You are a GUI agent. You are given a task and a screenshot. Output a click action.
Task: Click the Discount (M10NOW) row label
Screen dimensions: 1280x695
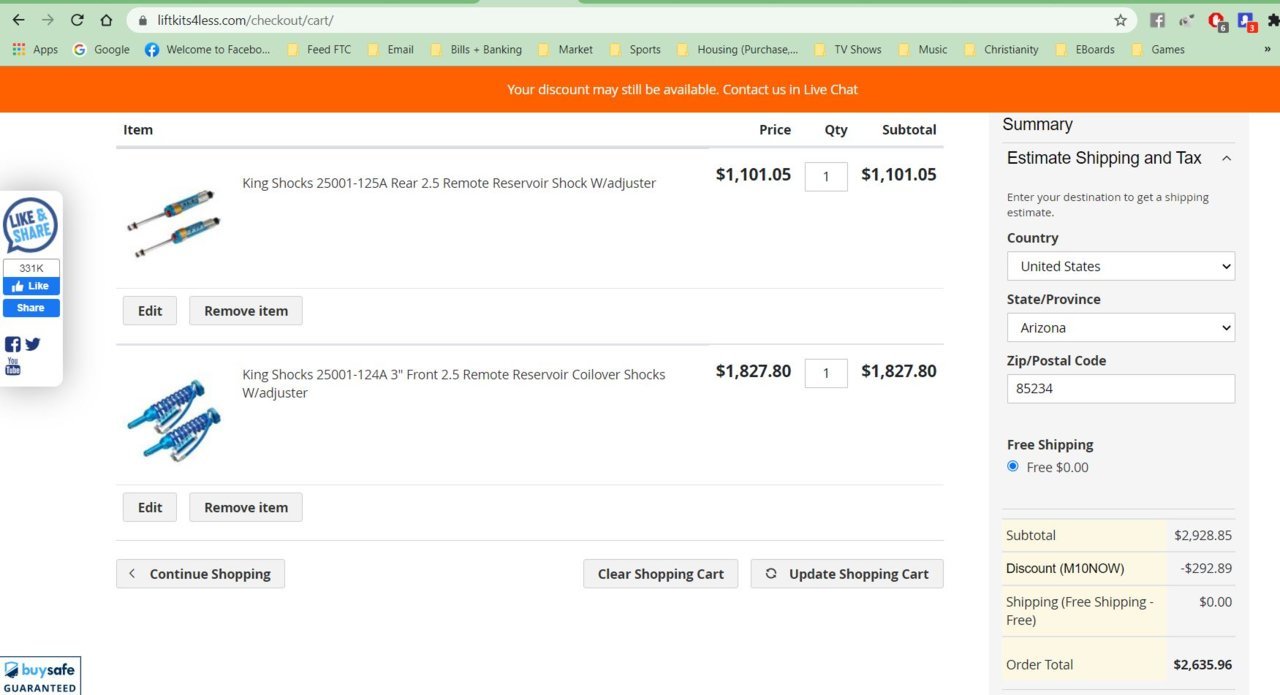click(1065, 568)
